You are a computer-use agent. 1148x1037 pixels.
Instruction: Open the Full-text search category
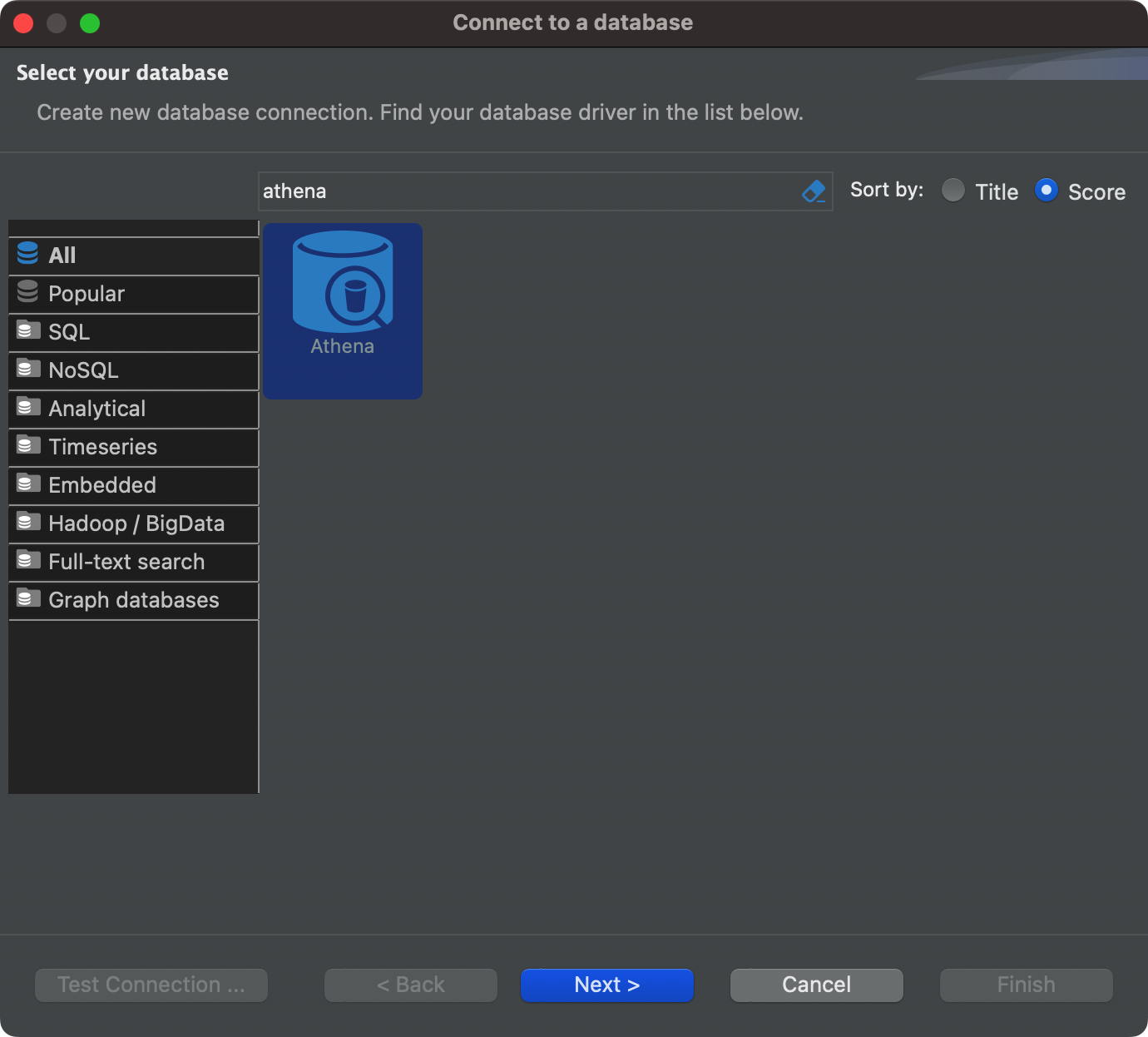(x=134, y=562)
